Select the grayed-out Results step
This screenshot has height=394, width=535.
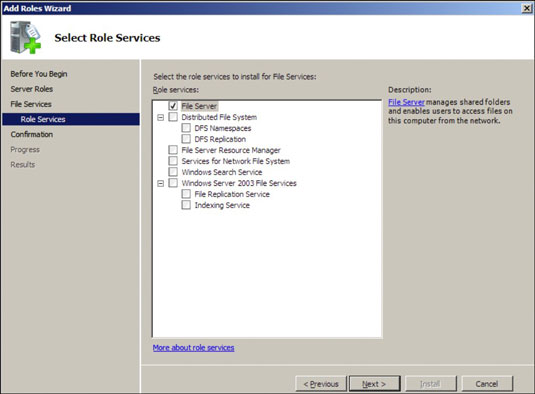[23, 164]
